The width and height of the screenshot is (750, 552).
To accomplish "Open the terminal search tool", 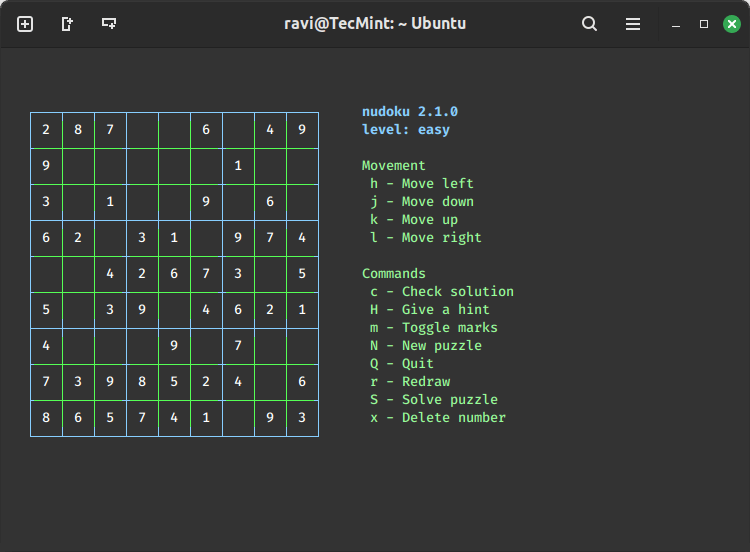I will coord(590,24).
